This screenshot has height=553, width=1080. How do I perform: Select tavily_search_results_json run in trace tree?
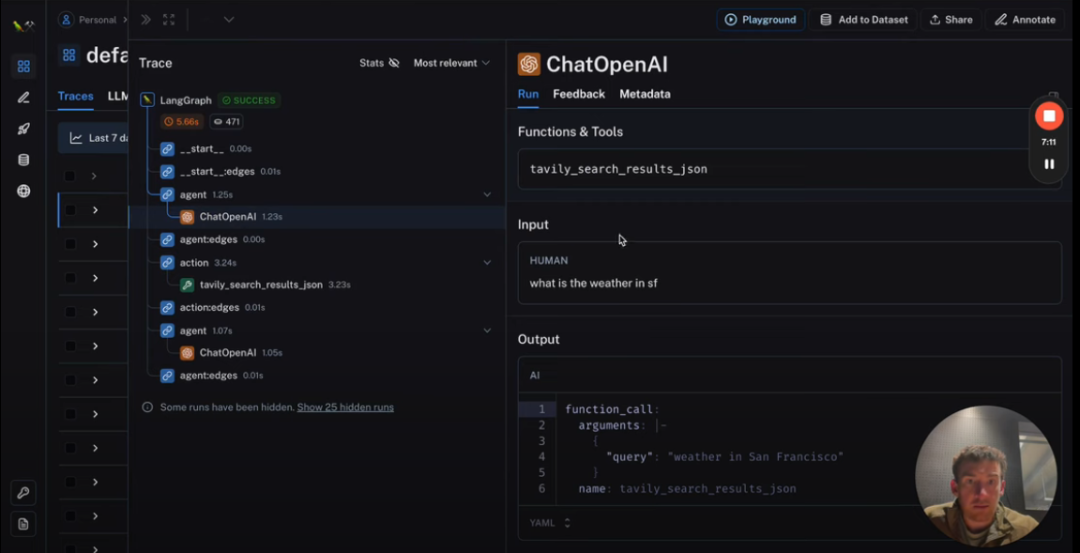coord(260,285)
